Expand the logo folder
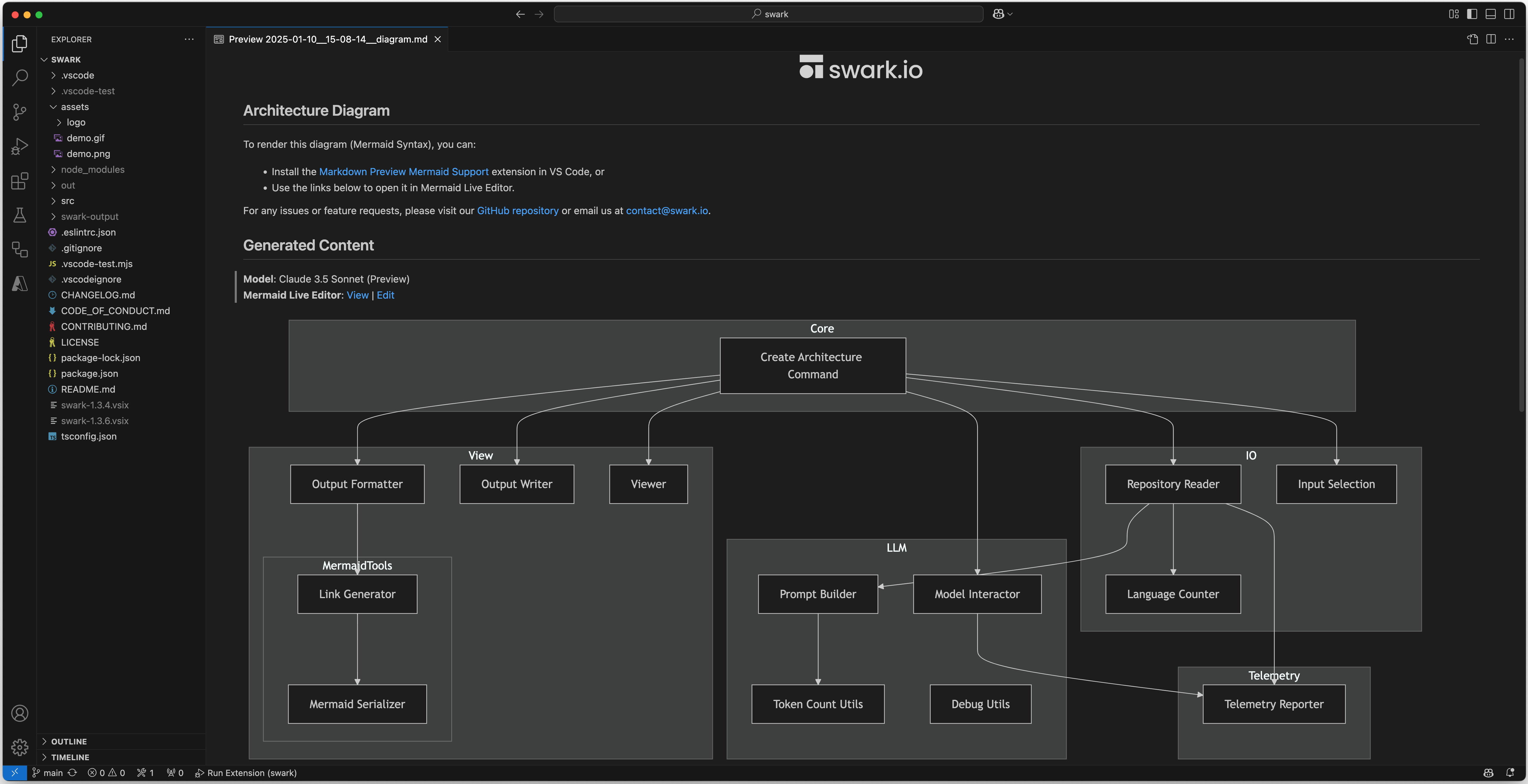The width and height of the screenshot is (1528, 784). (x=121, y=122)
